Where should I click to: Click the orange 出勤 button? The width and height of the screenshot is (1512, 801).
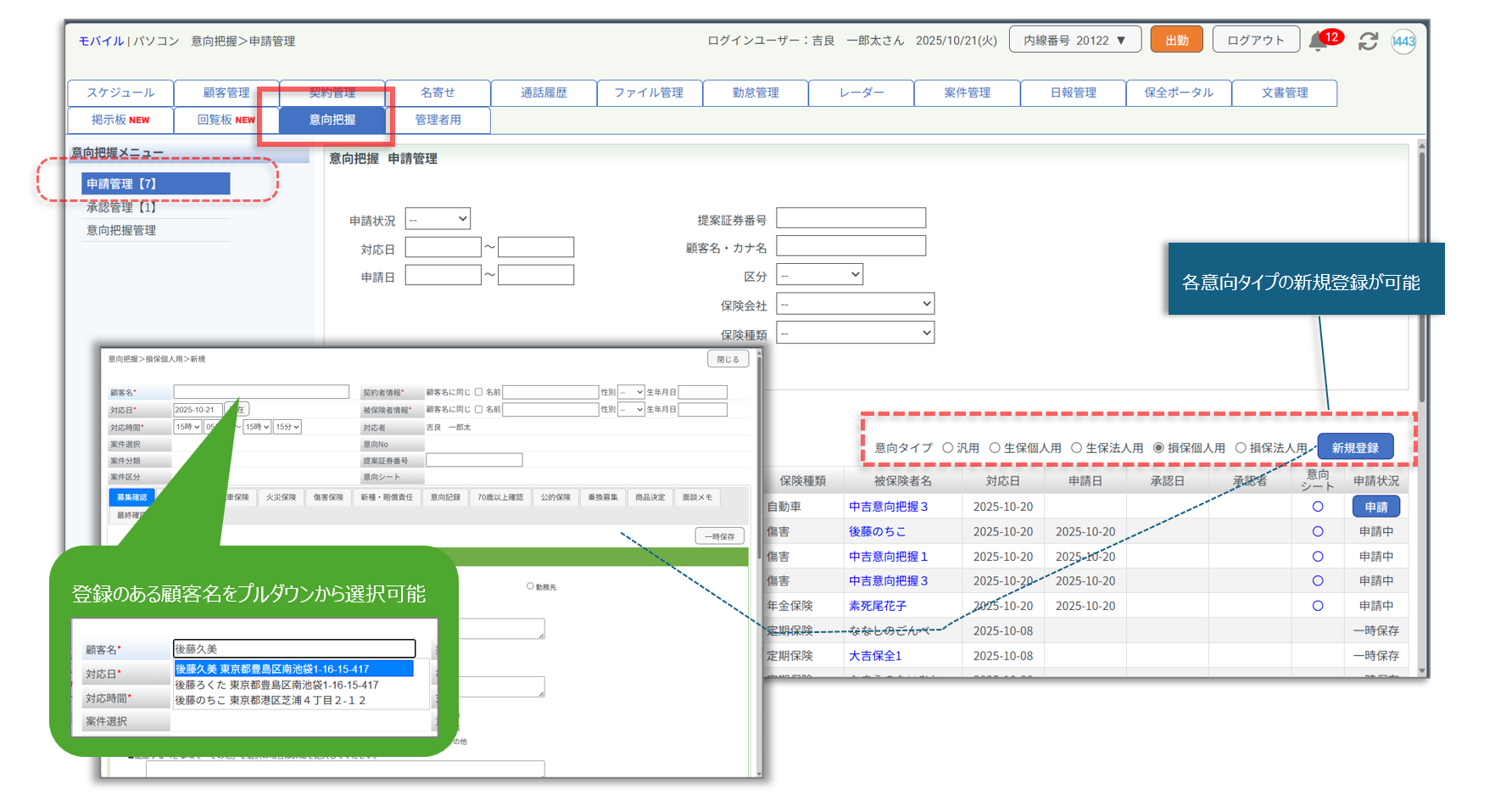tap(1176, 40)
